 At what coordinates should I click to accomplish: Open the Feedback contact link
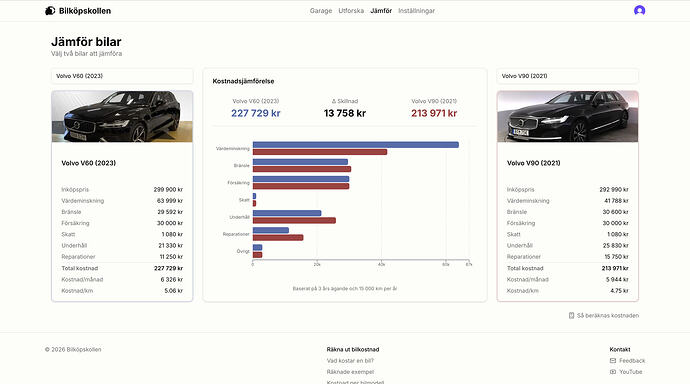coord(632,361)
